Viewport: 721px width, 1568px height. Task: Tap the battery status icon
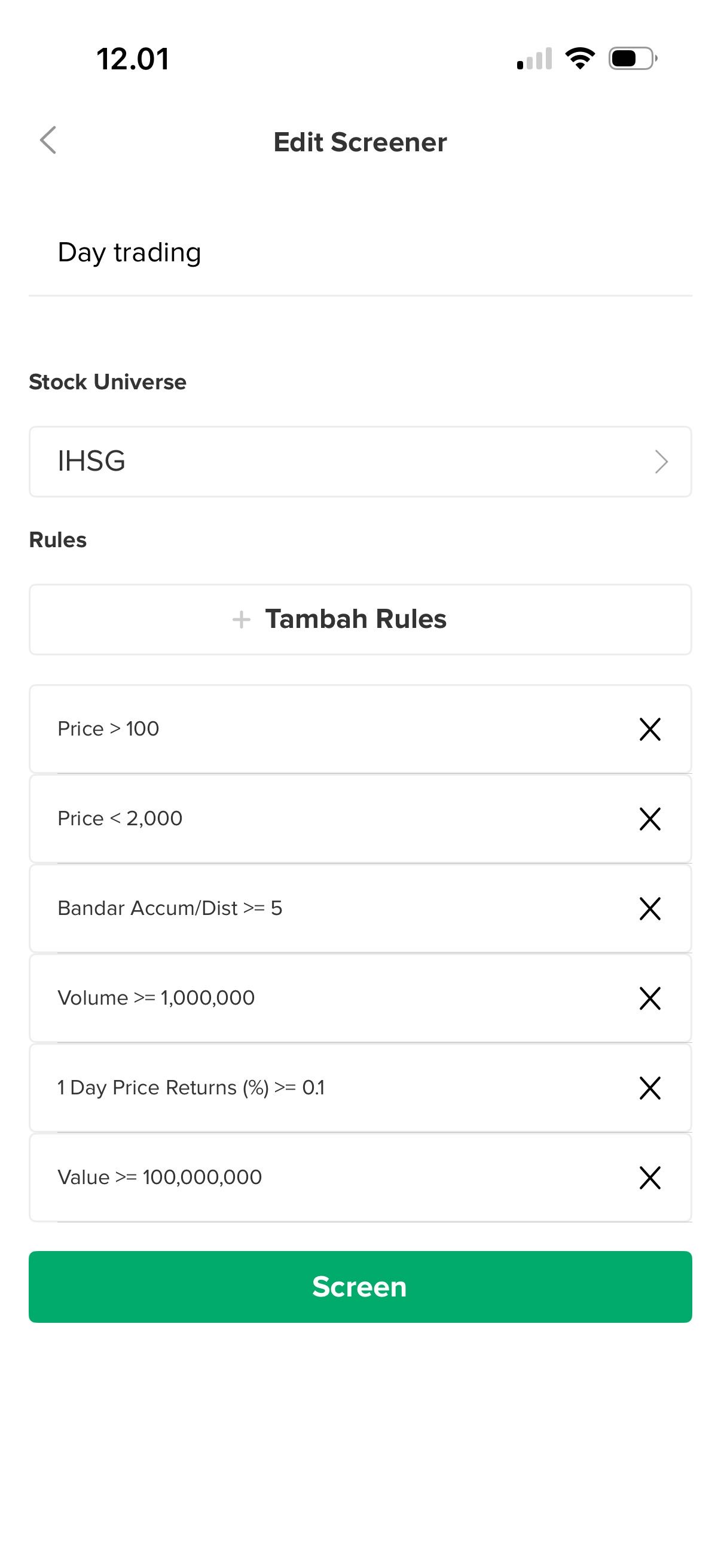(632, 59)
